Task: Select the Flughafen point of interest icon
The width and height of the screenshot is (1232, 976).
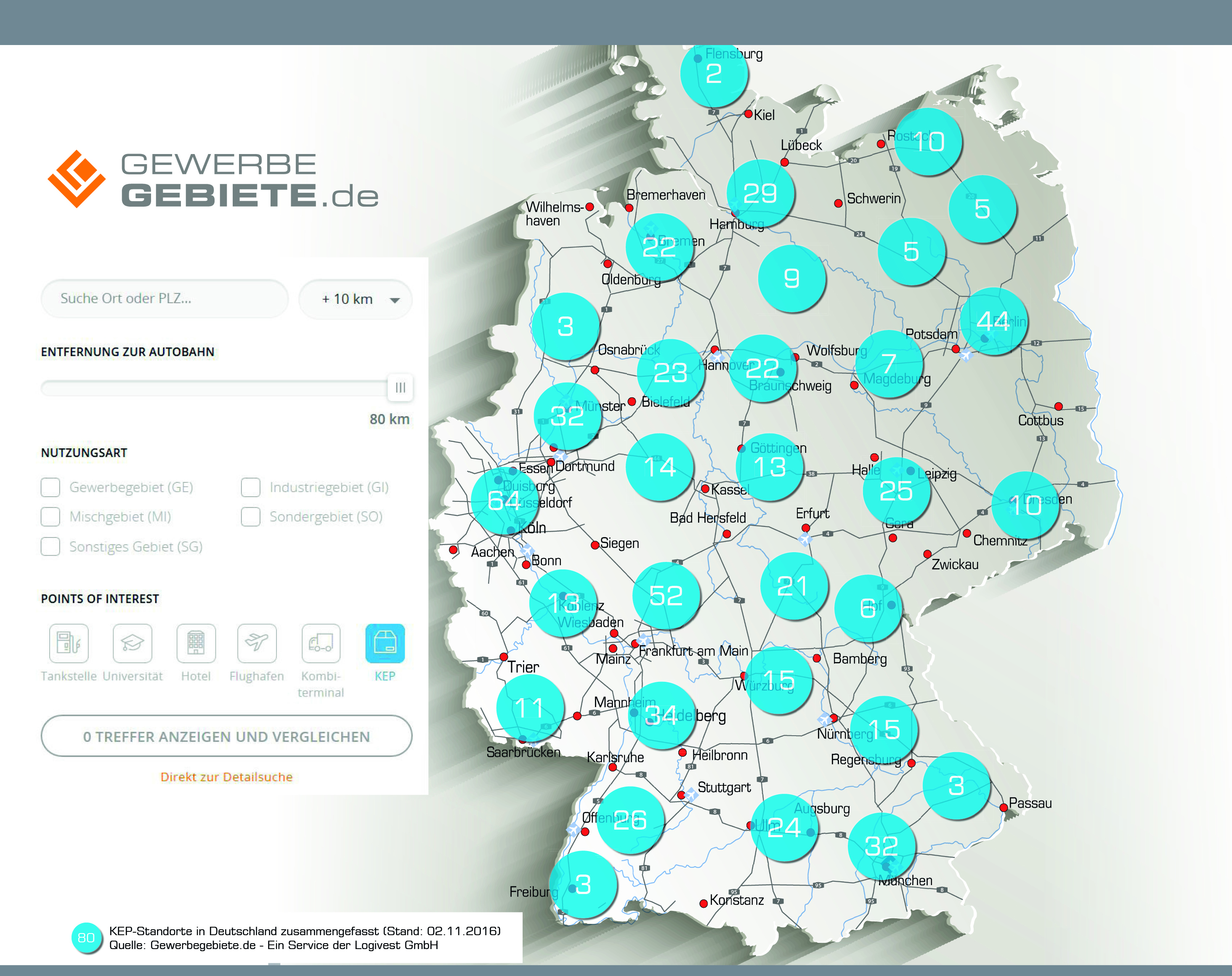Action: (x=257, y=643)
